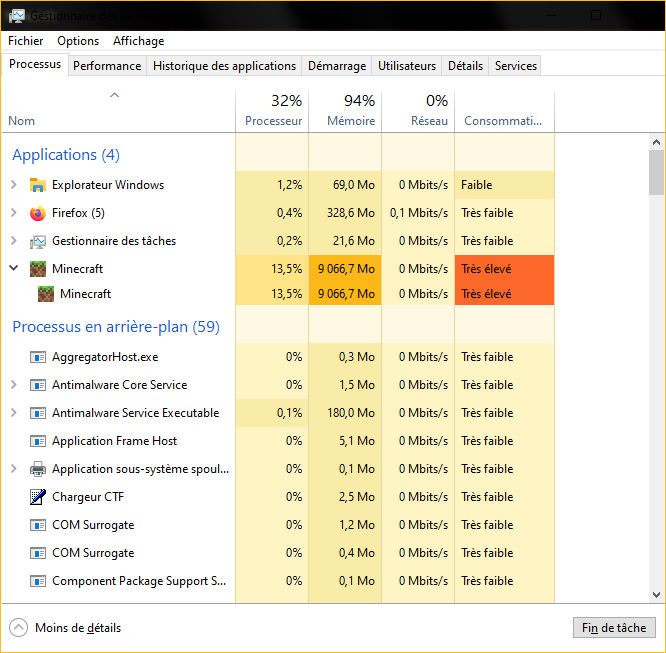666x653 pixels.
Task: Select the Application Frame Host process name
Action: pyautogui.click(x=114, y=441)
